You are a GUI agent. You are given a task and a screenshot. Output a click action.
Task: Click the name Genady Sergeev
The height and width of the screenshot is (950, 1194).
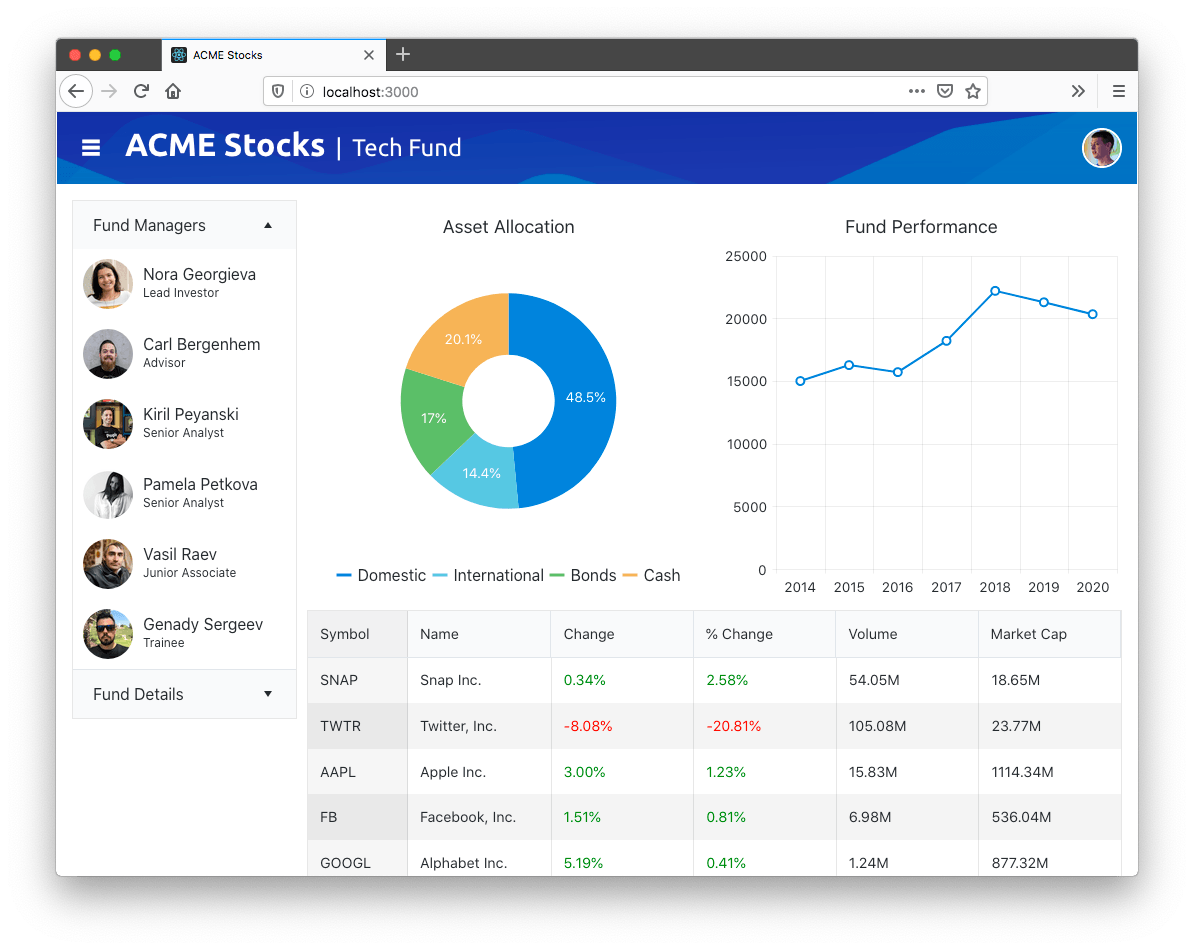(203, 624)
